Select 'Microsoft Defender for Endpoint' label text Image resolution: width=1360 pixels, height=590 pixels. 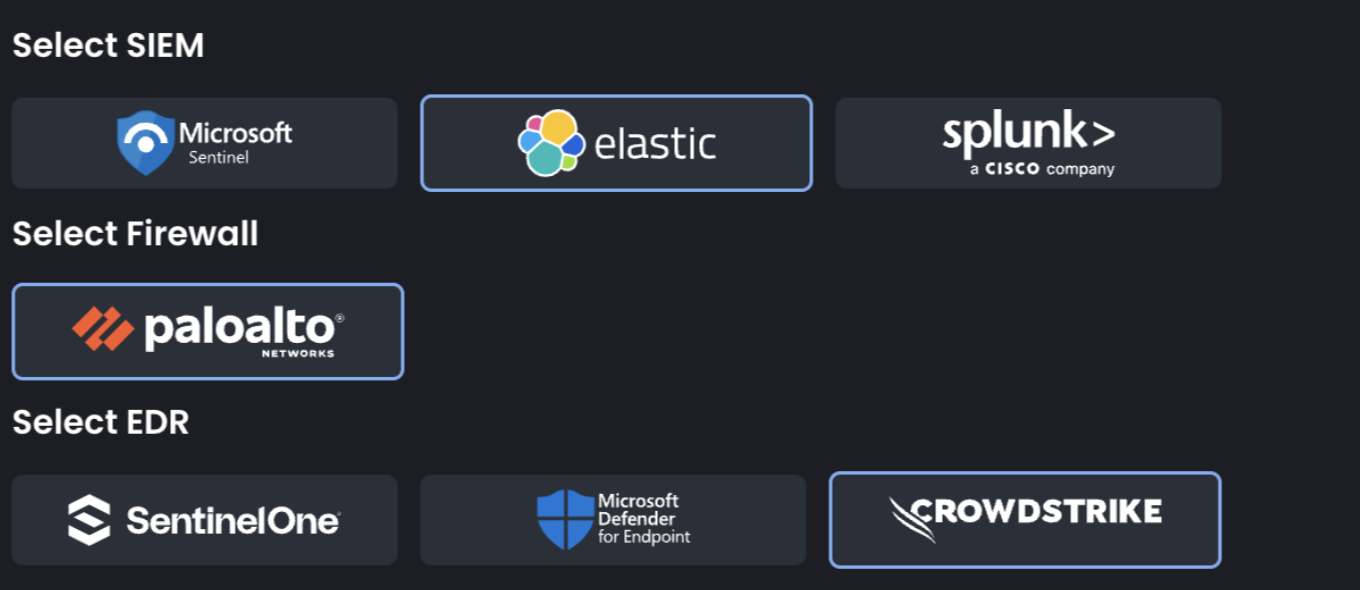click(644, 519)
